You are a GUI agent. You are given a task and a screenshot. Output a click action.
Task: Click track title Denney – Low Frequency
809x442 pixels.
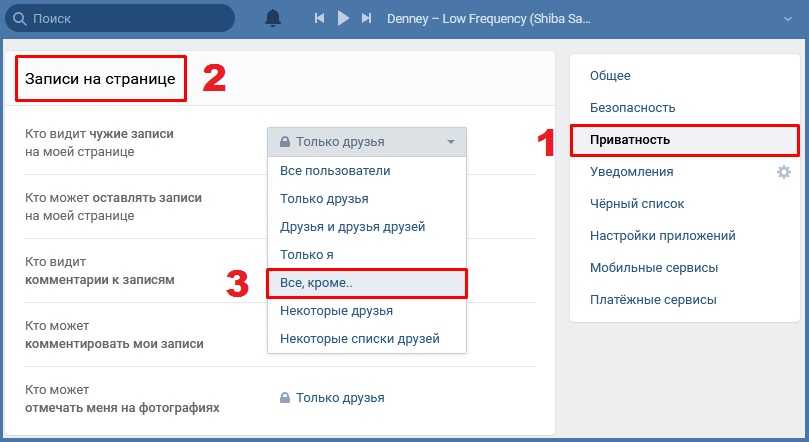(488, 19)
